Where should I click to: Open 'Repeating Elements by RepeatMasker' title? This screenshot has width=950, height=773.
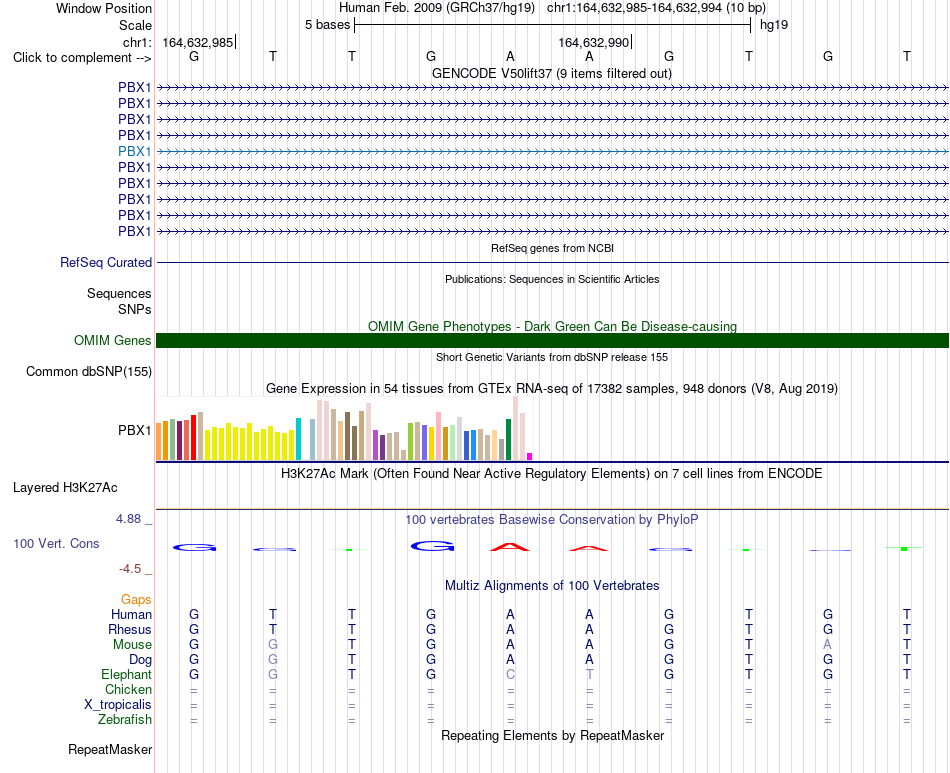[x=553, y=735]
